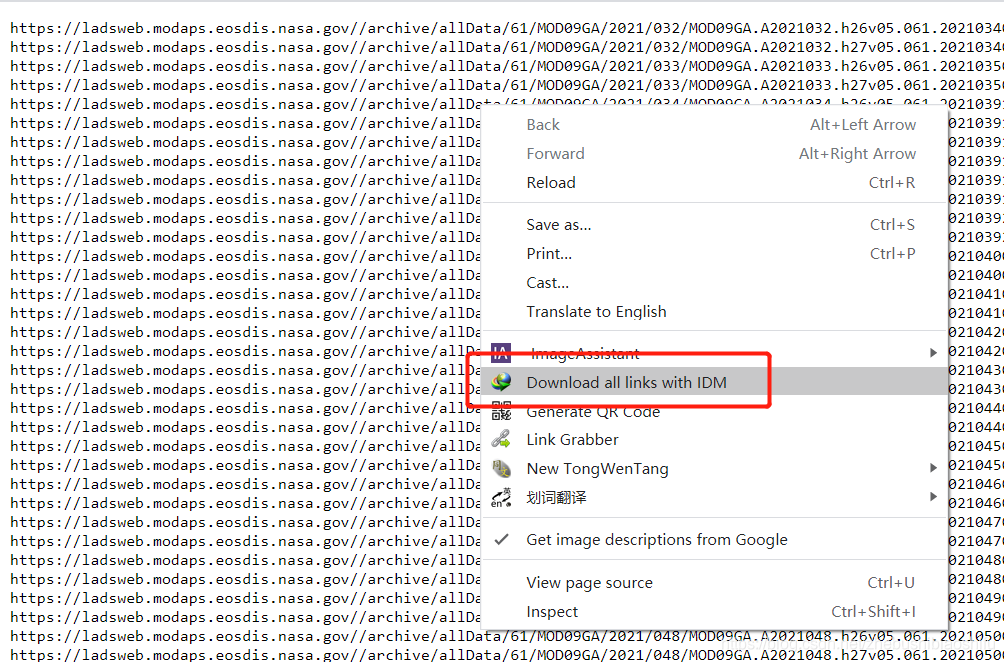Viewport: 1004px width, 662px height.
Task: Click the Ctrl+P shortcut label
Action: point(892,254)
